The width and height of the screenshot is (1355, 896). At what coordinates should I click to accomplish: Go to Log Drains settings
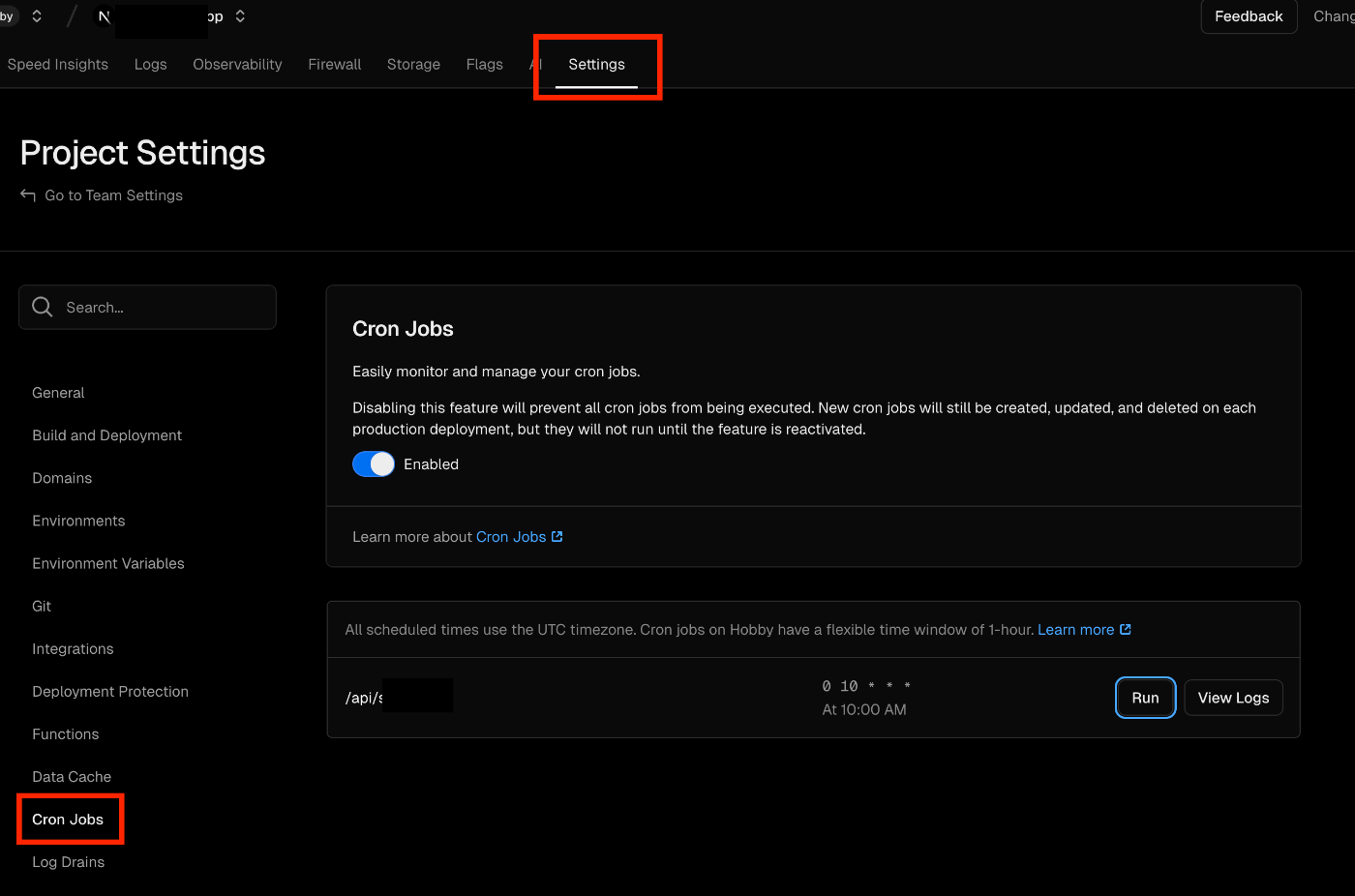tap(69, 862)
